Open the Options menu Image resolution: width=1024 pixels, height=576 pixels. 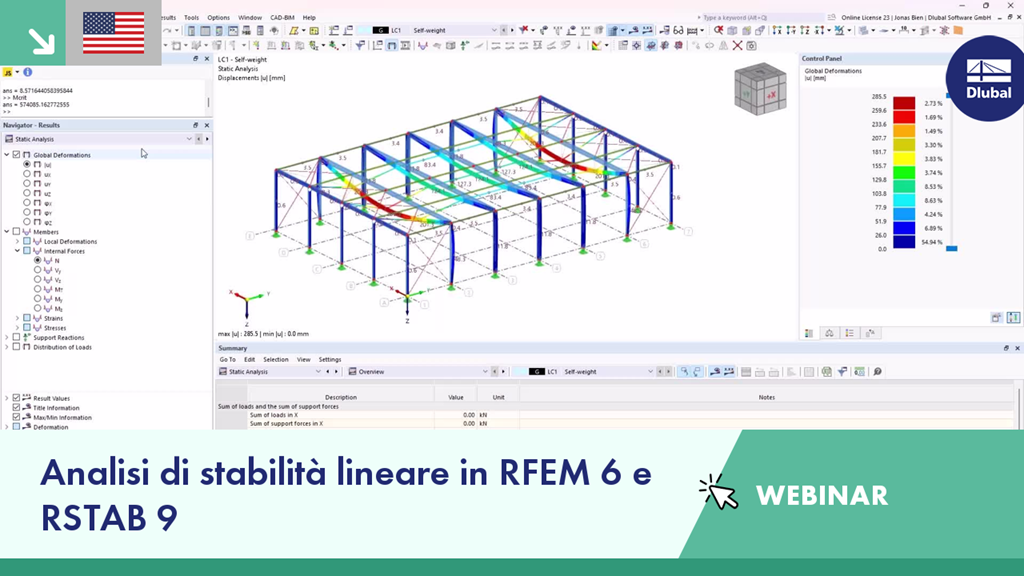(218, 18)
